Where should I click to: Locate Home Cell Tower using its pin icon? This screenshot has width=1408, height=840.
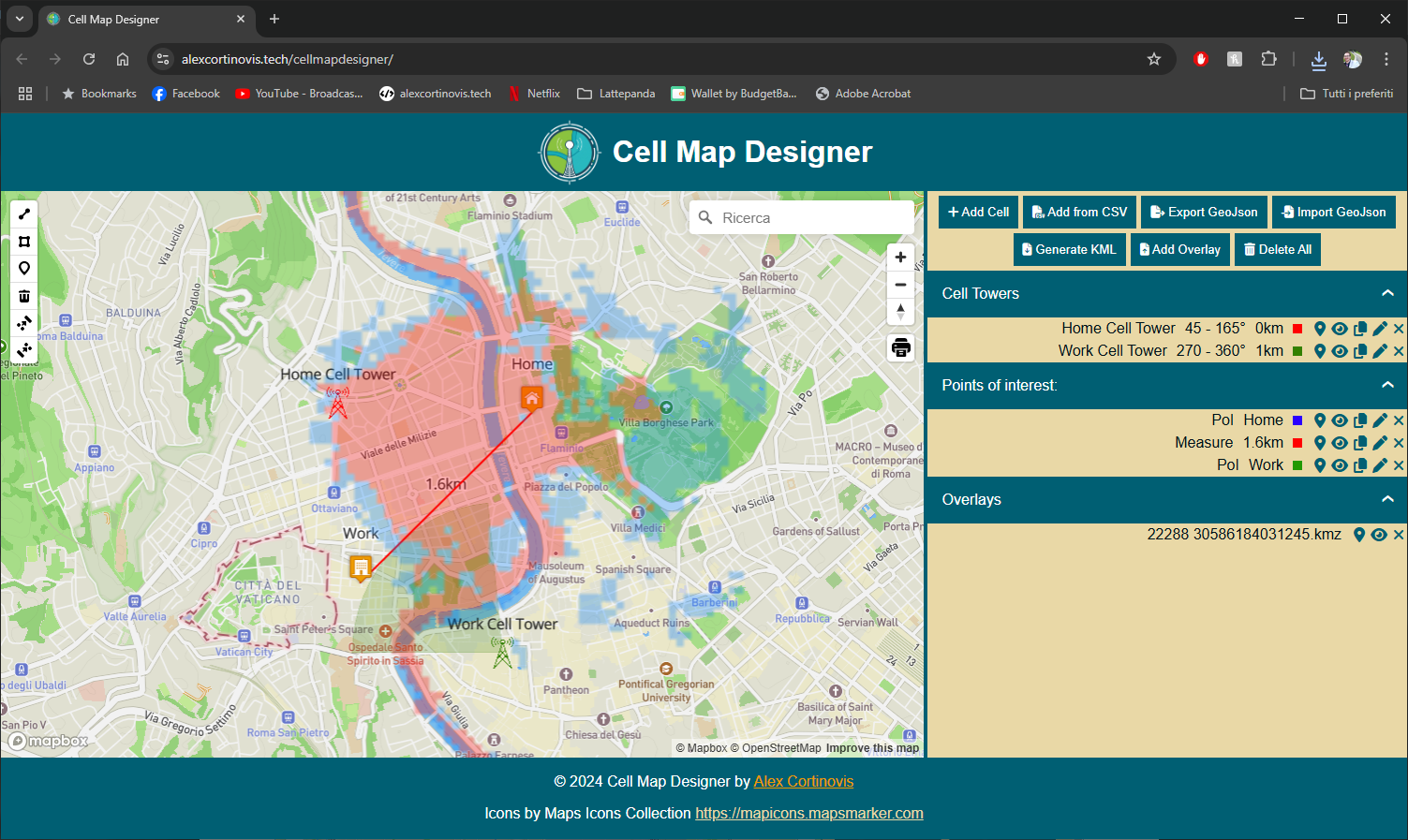[x=1320, y=329]
